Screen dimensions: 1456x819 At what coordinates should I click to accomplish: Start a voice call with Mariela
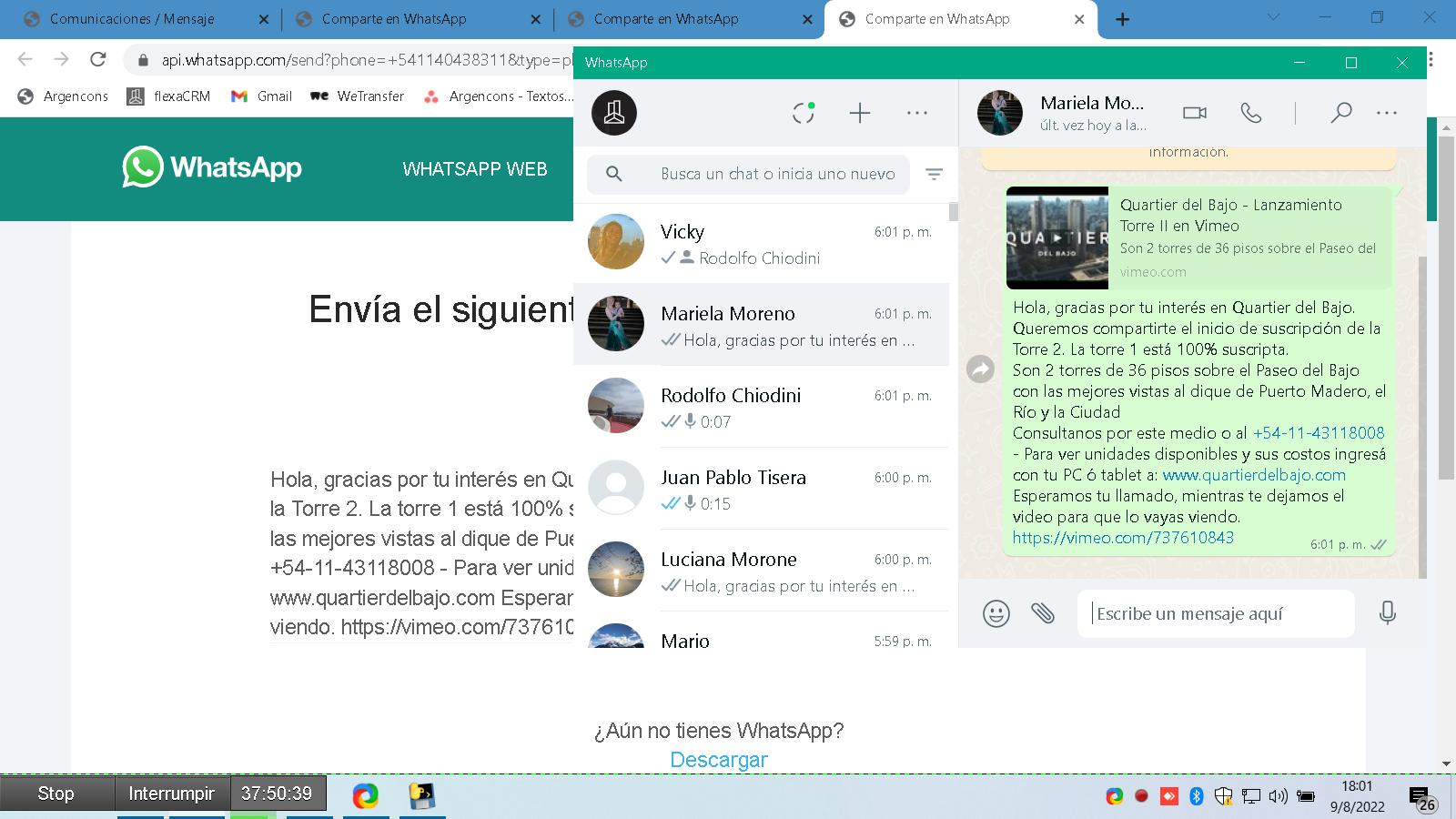point(1251,113)
